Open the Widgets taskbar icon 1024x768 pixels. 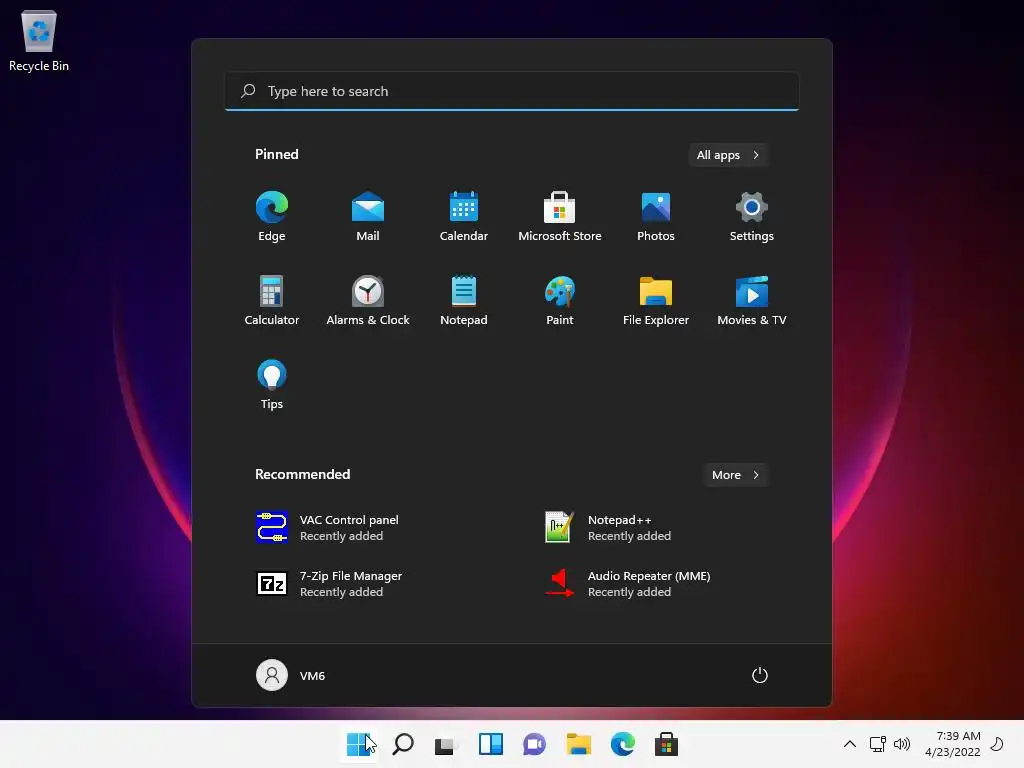(x=490, y=744)
